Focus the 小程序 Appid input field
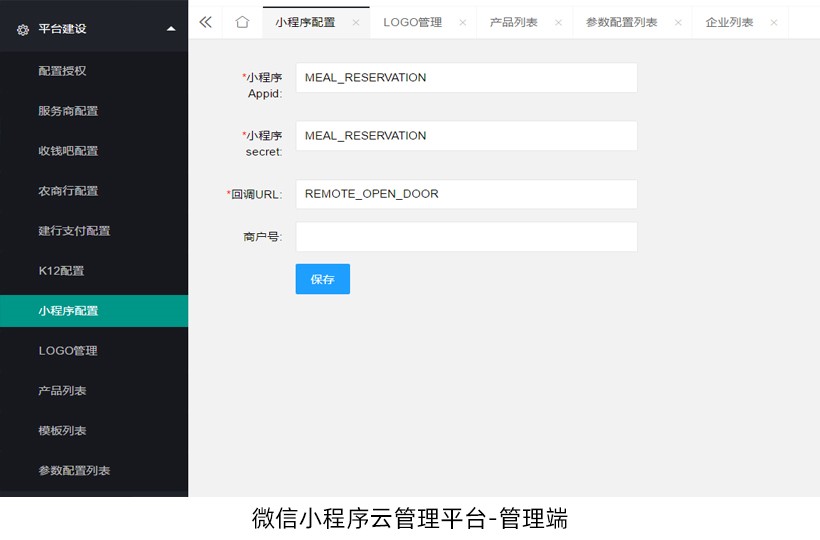The image size is (820, 540). pyautogui.click(x=466, y=78)
